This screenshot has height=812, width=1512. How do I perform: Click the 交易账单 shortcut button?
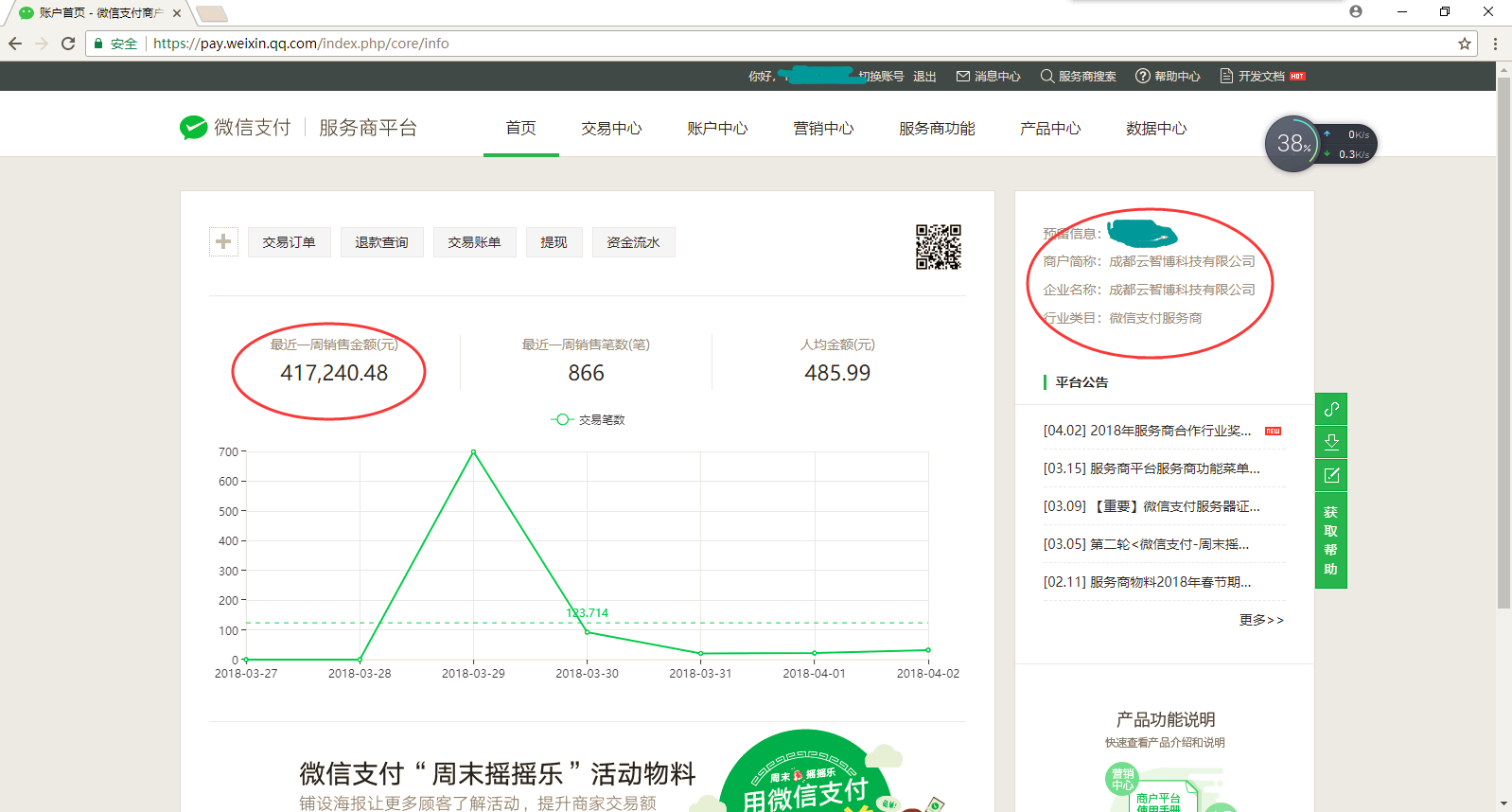(475, 242)
